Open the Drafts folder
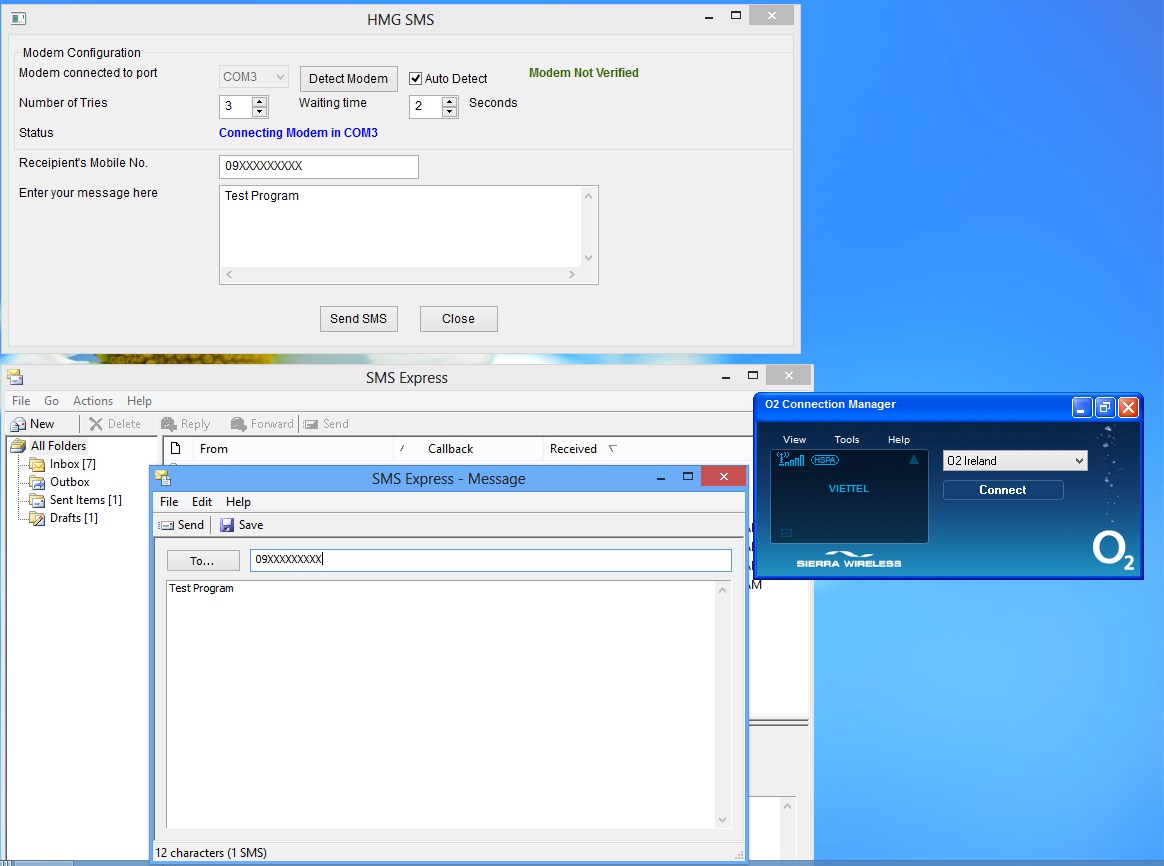The width and height of the screenshot is (1164, 866). 73,518
